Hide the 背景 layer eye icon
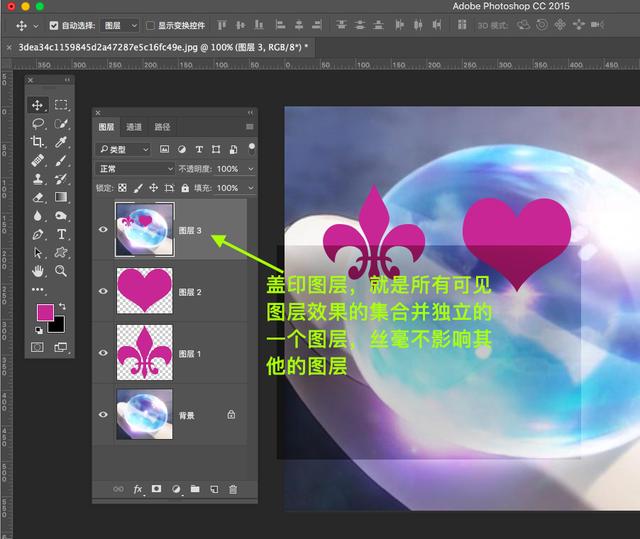 tap(103, 415)
